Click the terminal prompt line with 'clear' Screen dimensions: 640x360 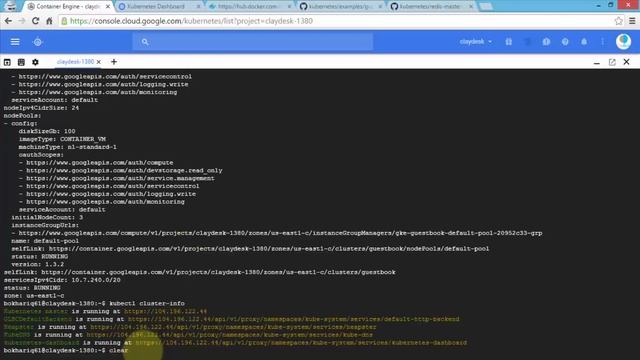66,350
